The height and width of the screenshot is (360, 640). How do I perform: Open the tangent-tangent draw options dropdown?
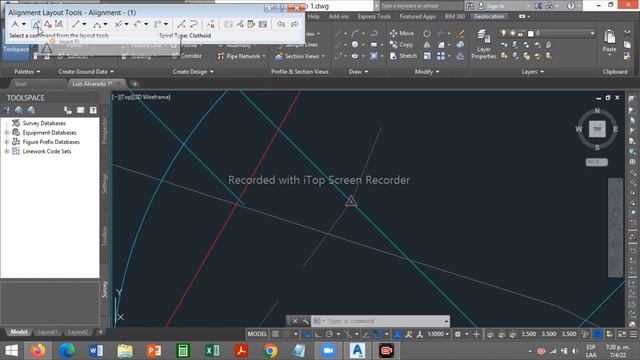(24, 24)
